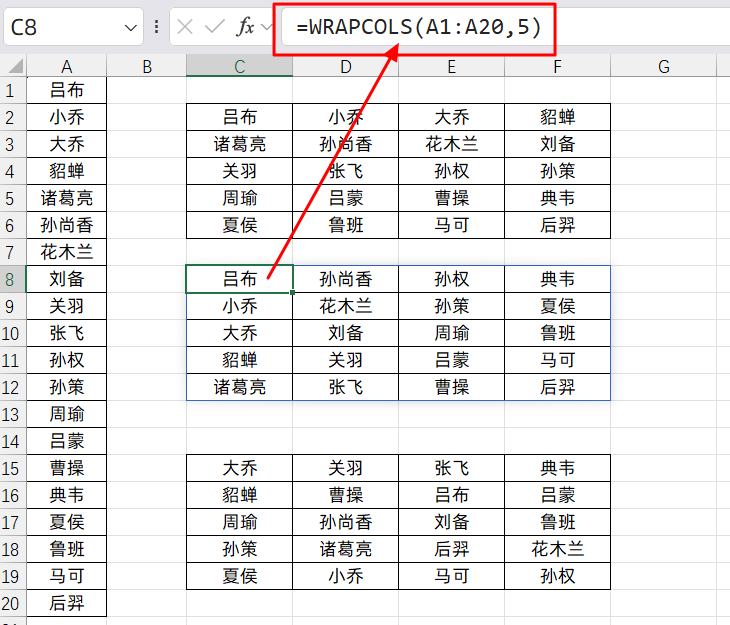
Task: Click cell D12 containing 张飞
Action: point(345,387)
